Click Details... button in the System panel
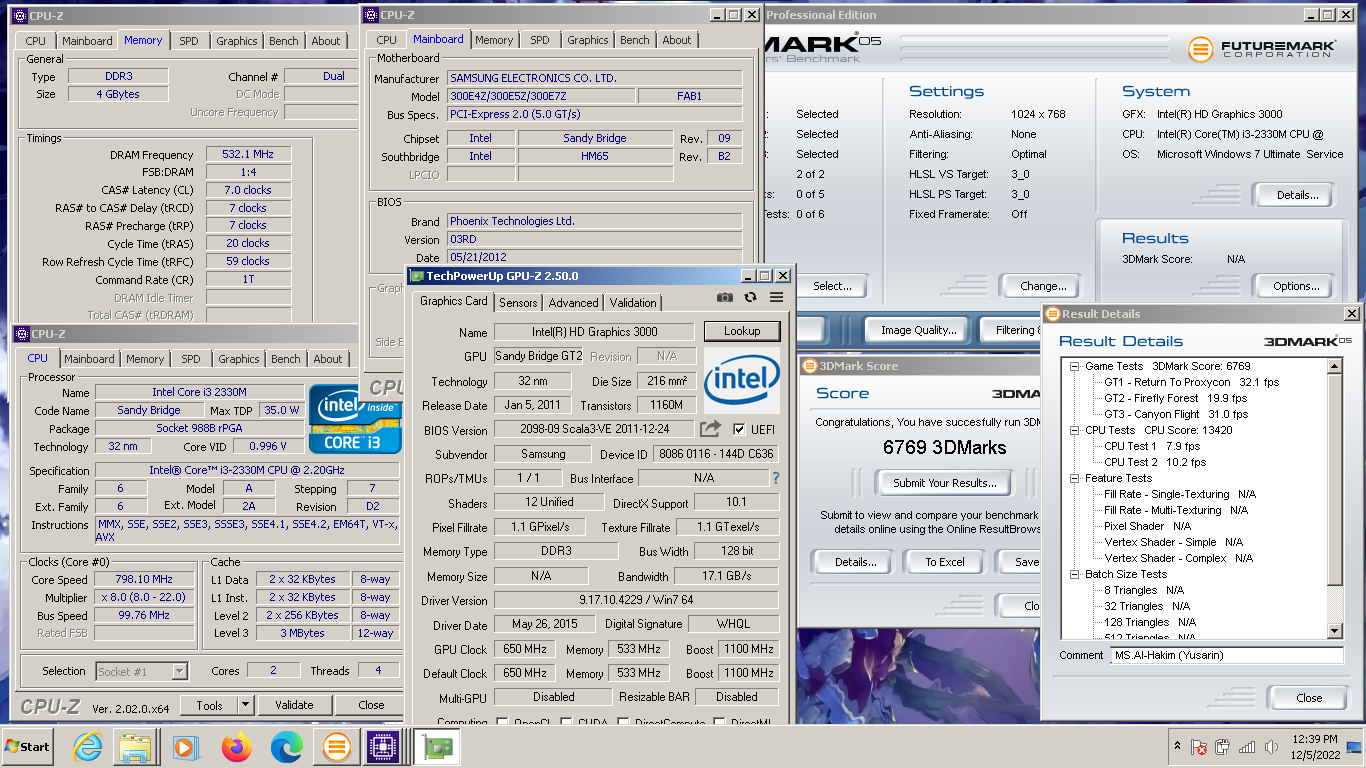The width and height of the screenshot is (1366, 768). (x=1297, y=195)
